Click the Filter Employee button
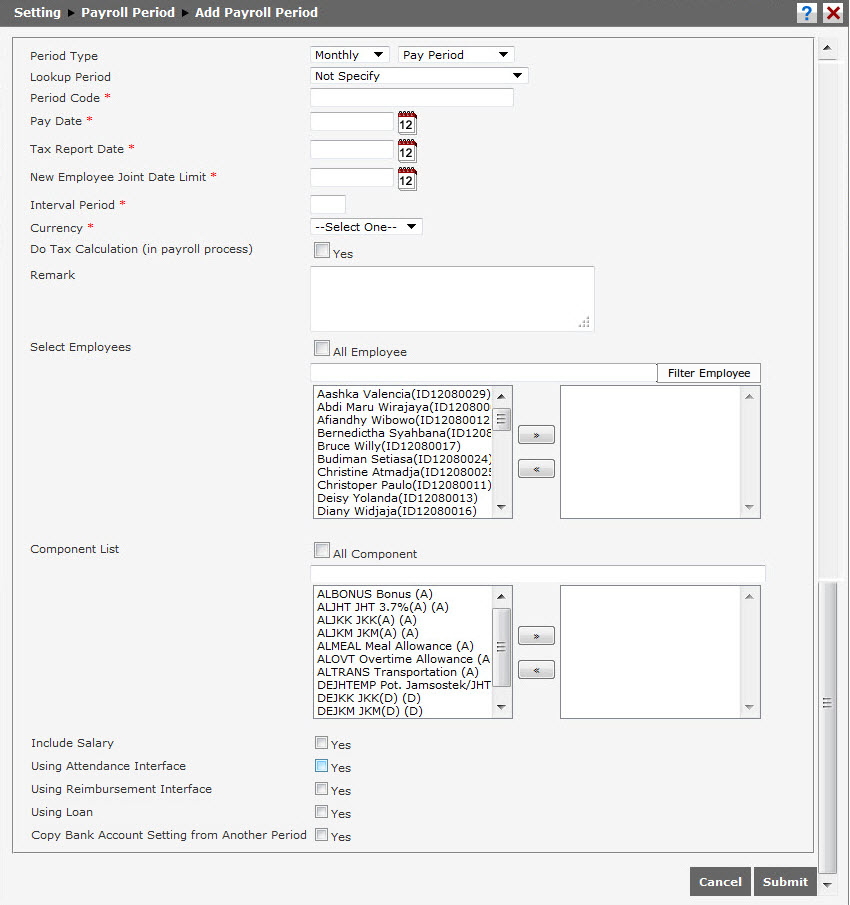The width and height of the screenshot is (850, 905). point(709,372)
